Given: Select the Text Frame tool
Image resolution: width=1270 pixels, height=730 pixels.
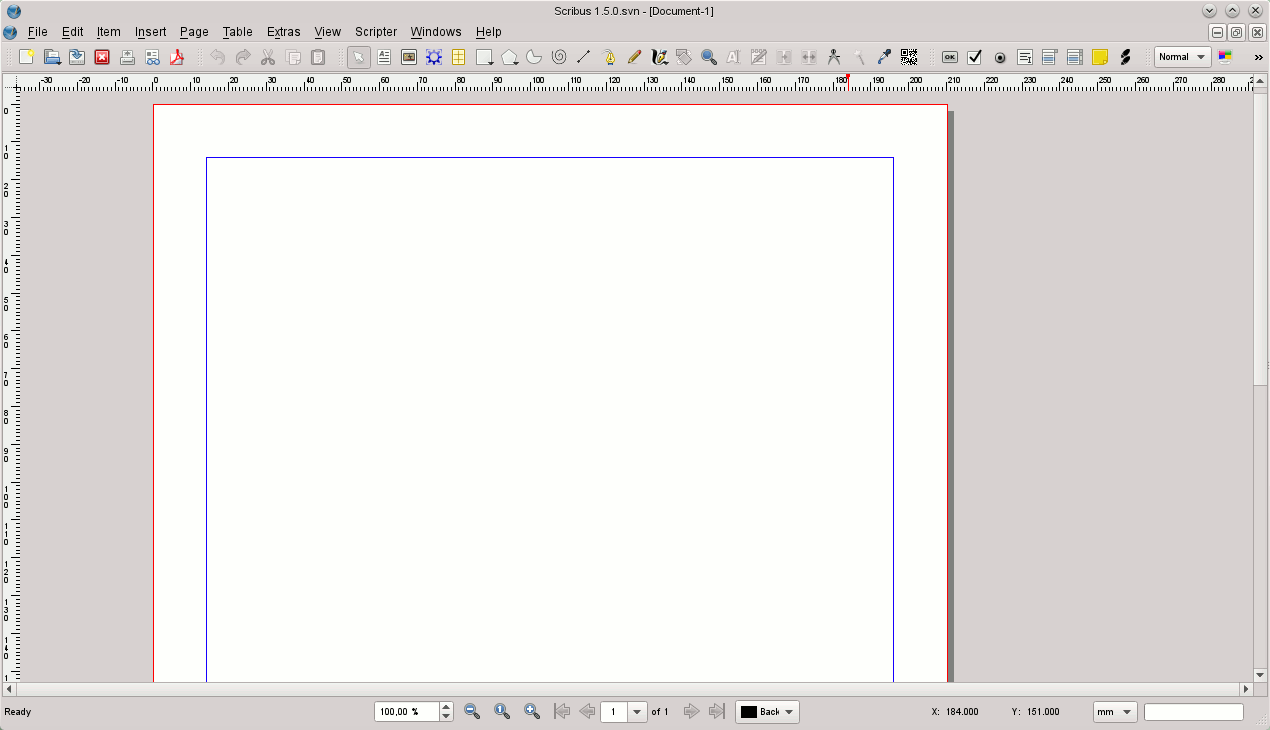Looking at the screenshot, I should [x=384, y=57].
